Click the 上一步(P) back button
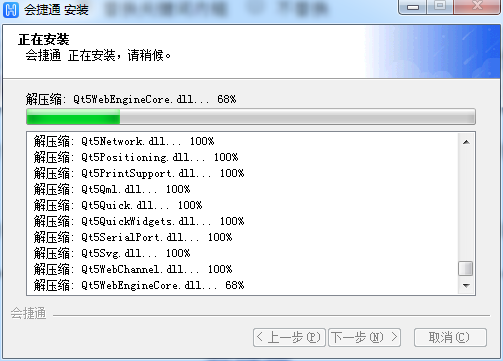Viewport: 503px width, 361px height. [289, 338]
